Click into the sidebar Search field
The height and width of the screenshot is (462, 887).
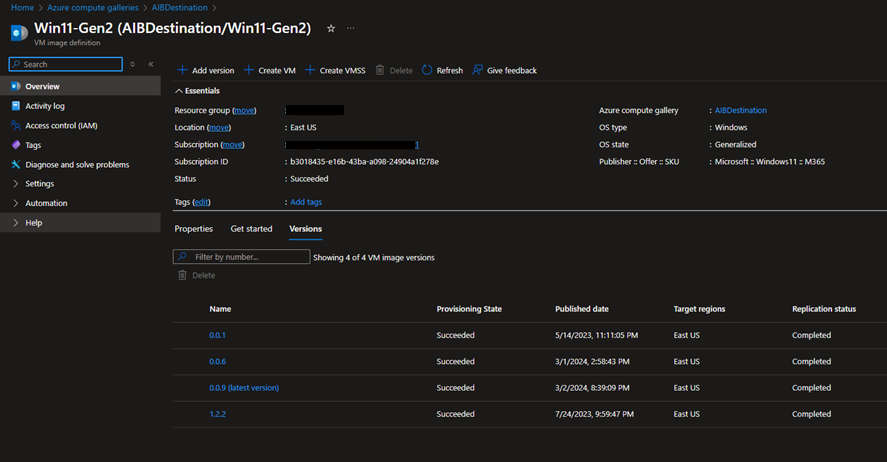[x=66, y=64]
